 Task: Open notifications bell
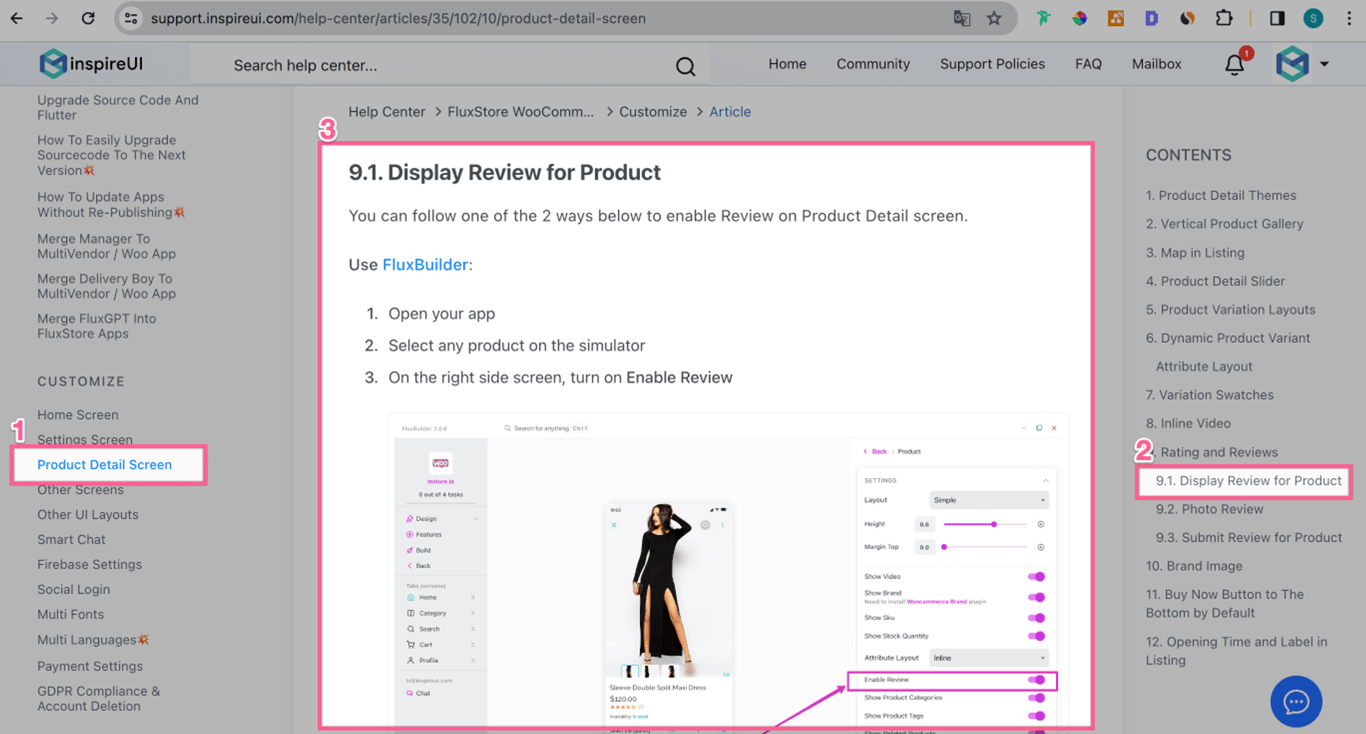point(1235,65)
